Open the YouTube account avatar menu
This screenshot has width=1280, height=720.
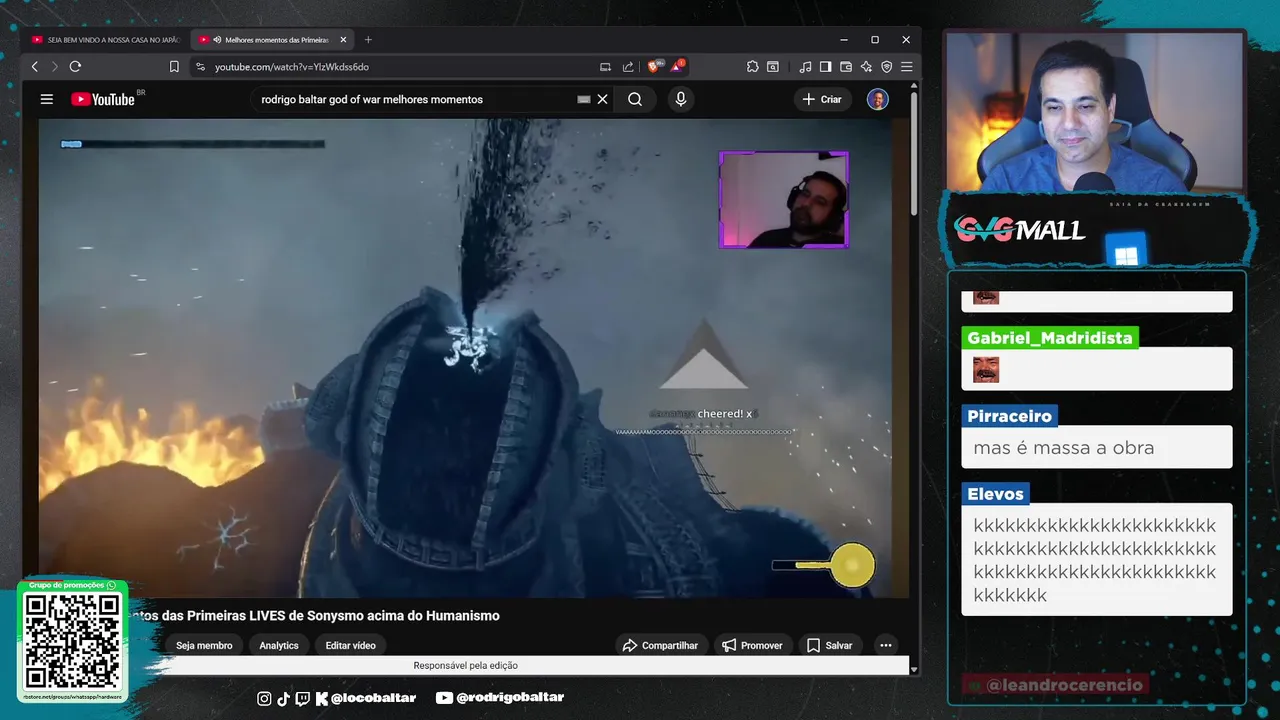click(x=877, y=99)
